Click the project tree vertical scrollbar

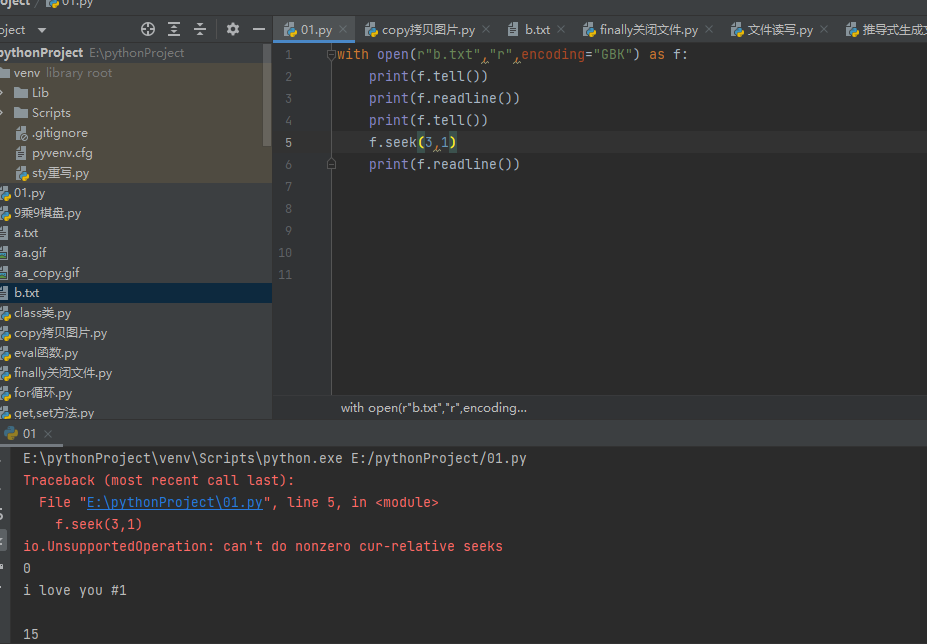point(267,95)
